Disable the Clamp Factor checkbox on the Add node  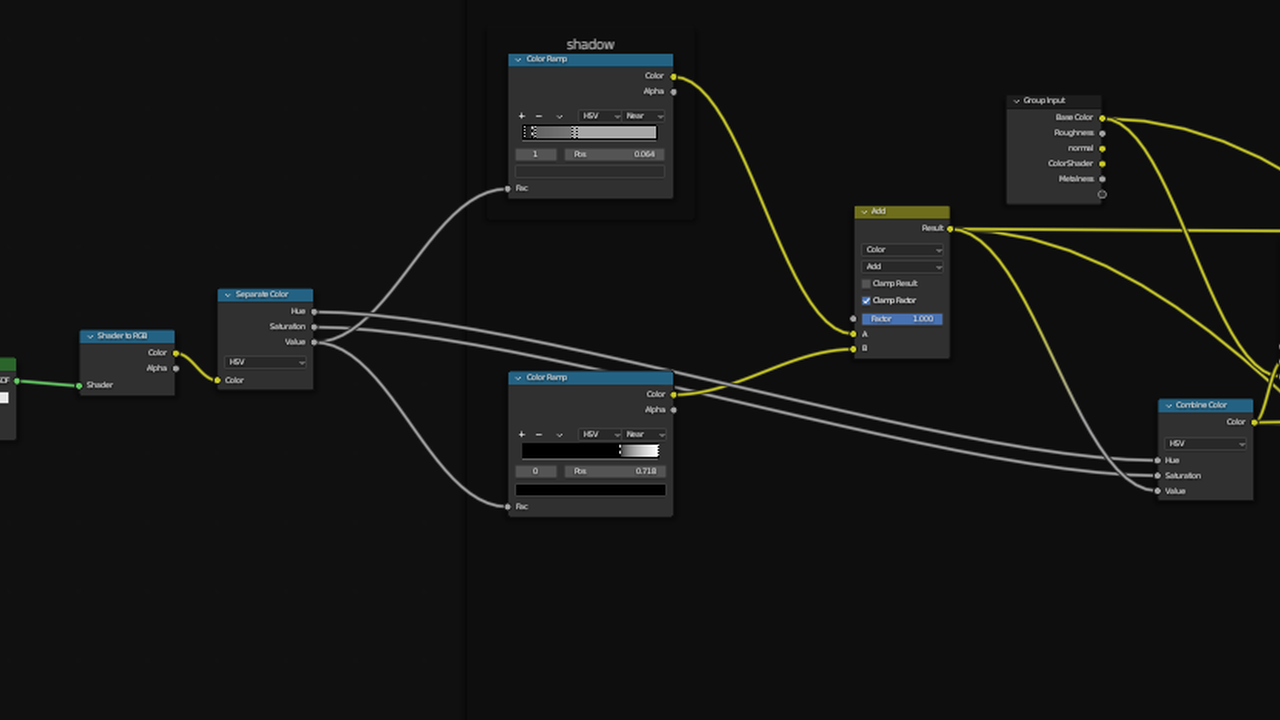tap(865, 300)
